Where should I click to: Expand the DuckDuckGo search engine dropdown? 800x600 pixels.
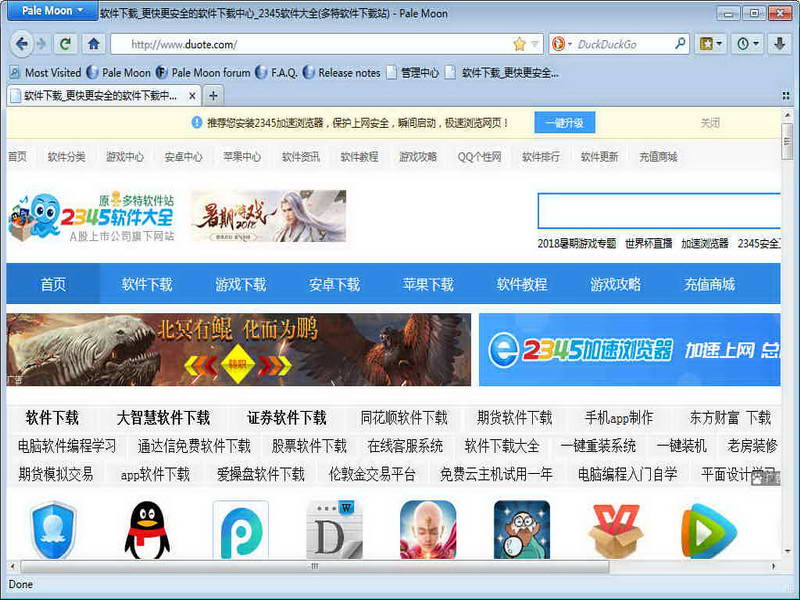pyautogui.click(x=561, y=44)
